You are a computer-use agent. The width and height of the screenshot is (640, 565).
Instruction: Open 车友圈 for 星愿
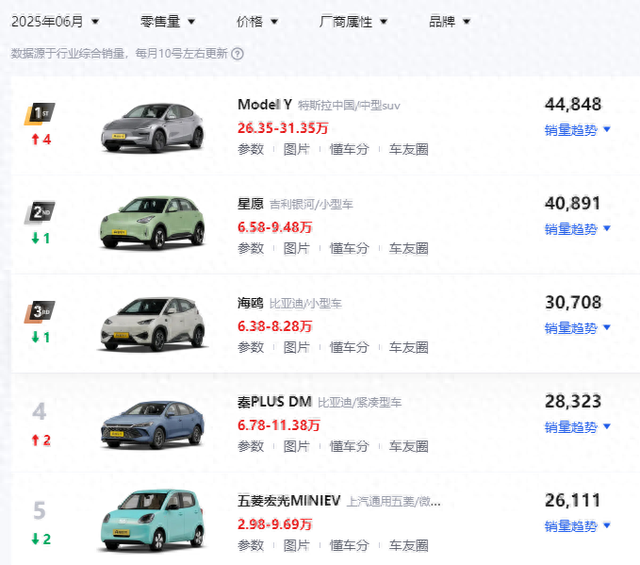pos(409,248)
